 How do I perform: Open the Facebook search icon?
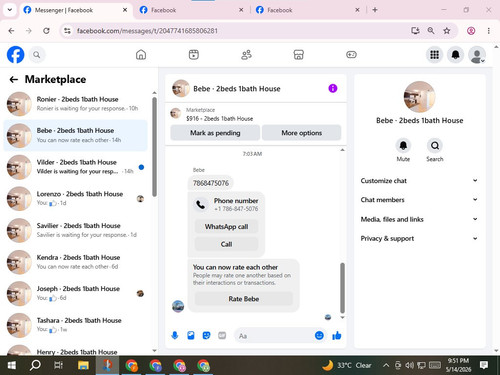point(37,55)
